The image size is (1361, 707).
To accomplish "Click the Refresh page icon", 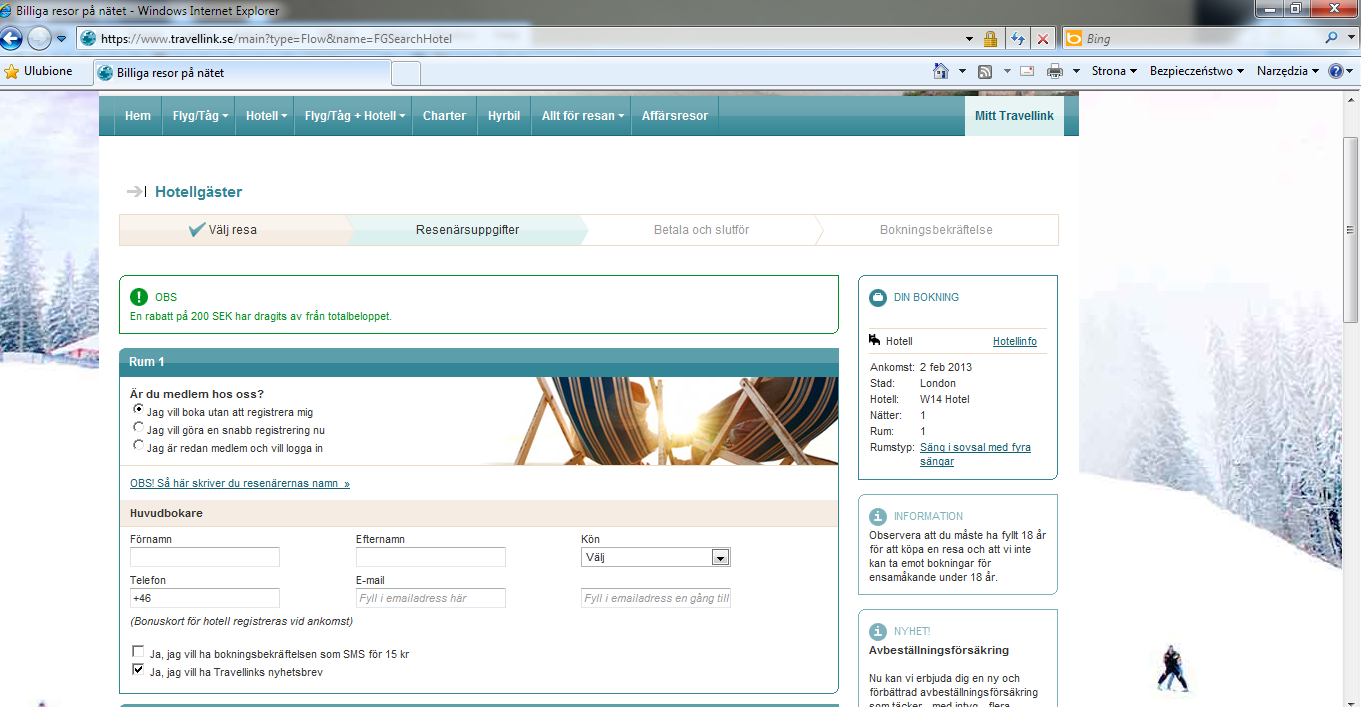I will click(x=1018, y=39).
